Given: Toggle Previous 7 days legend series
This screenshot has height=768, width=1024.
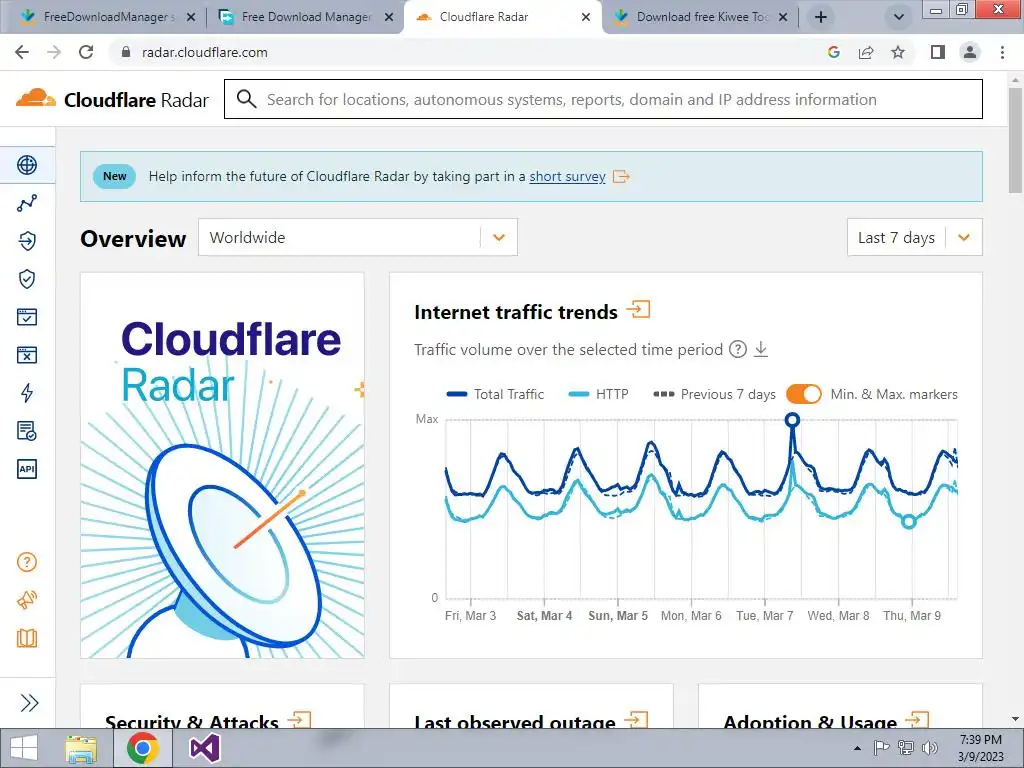Looking at the screenshot, I should pos(714,394).
